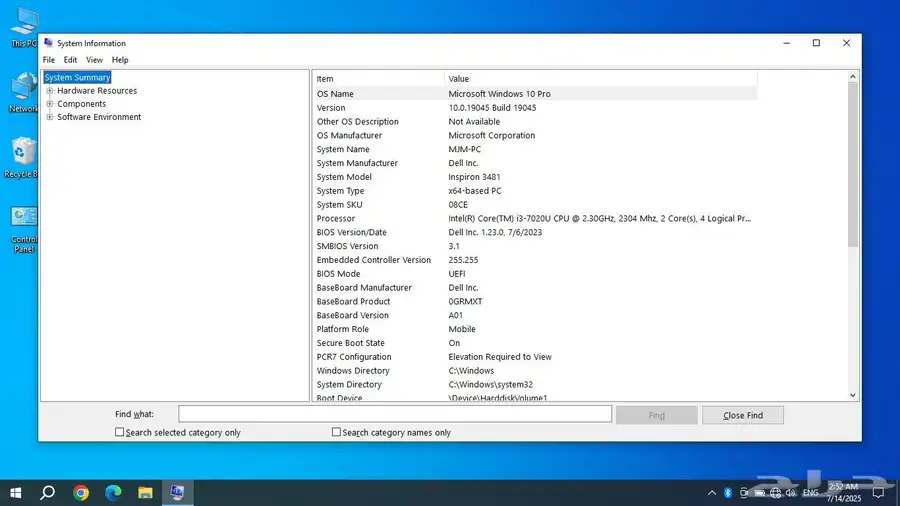Expand the Software Environment node
Viewport: 900px width, 506px height.
(x=50, y=117)
